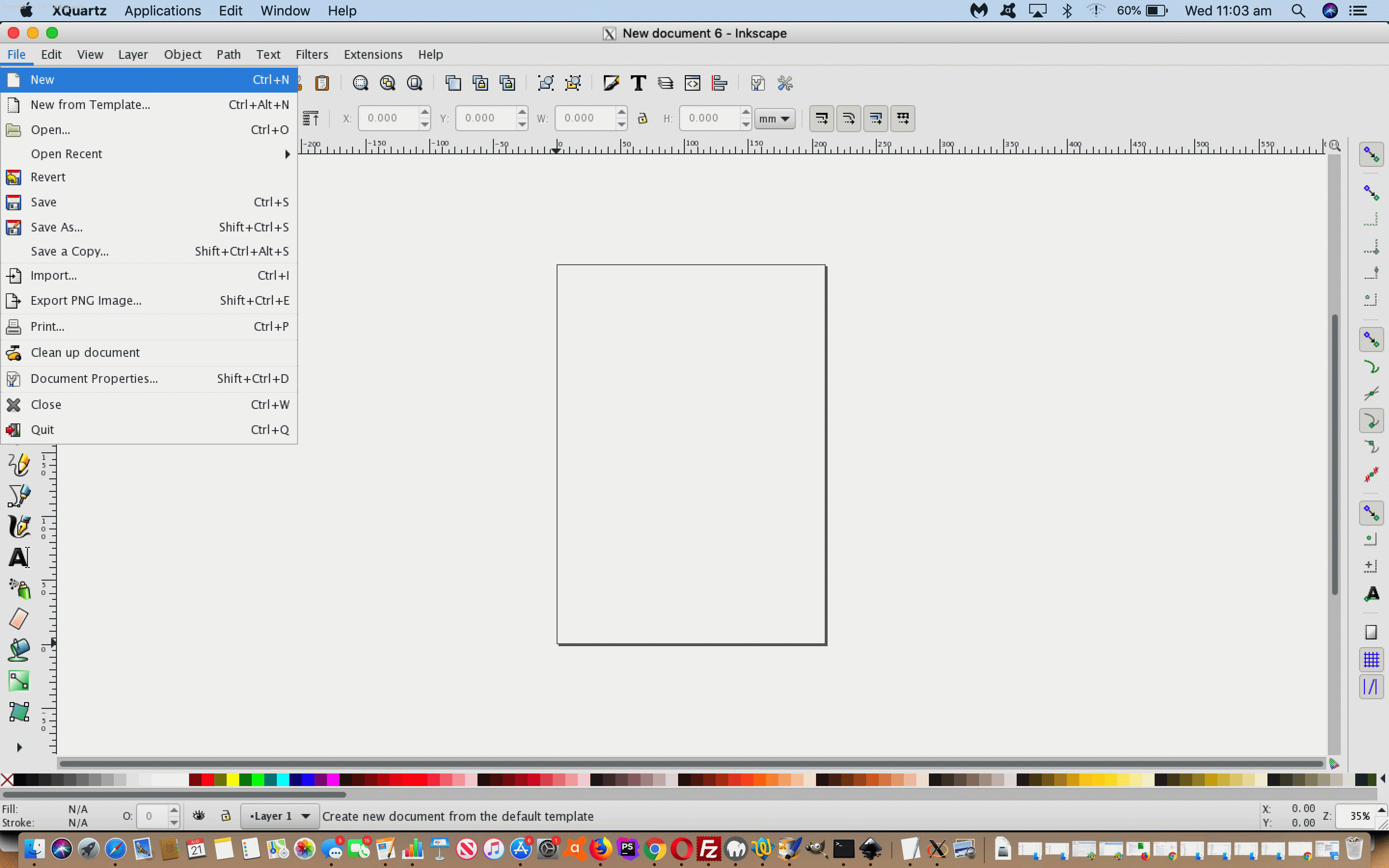Select the Eraser tool

[x=18, y=619]
